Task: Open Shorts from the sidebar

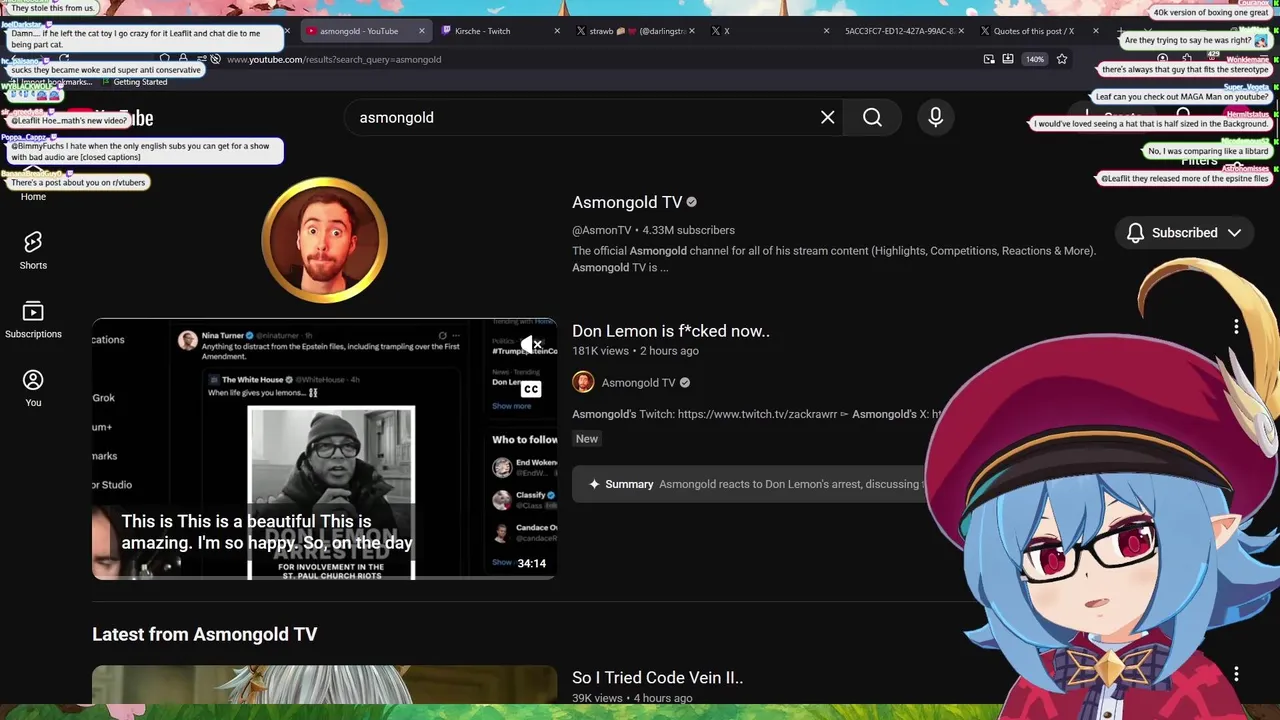Action: pos(33,250)
